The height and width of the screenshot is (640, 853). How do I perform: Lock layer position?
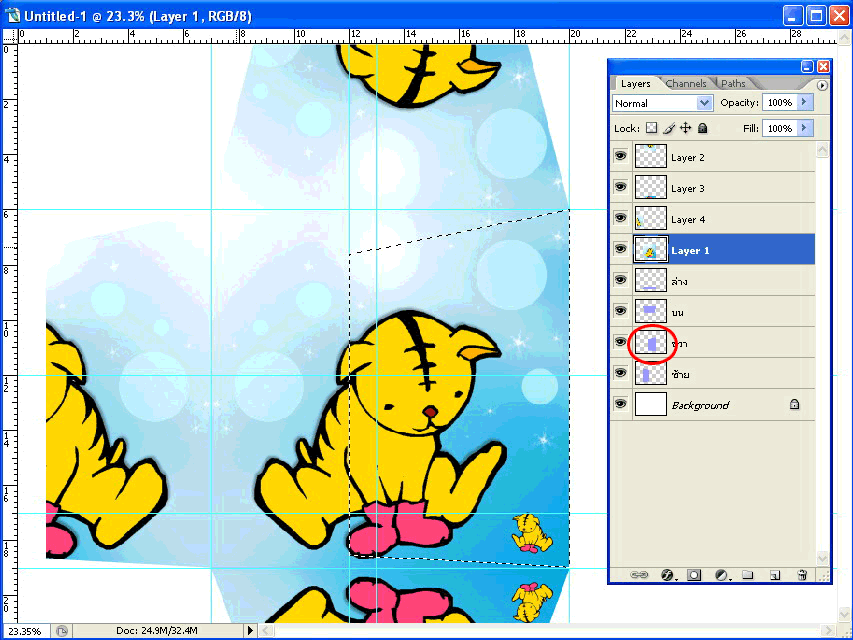685,128
